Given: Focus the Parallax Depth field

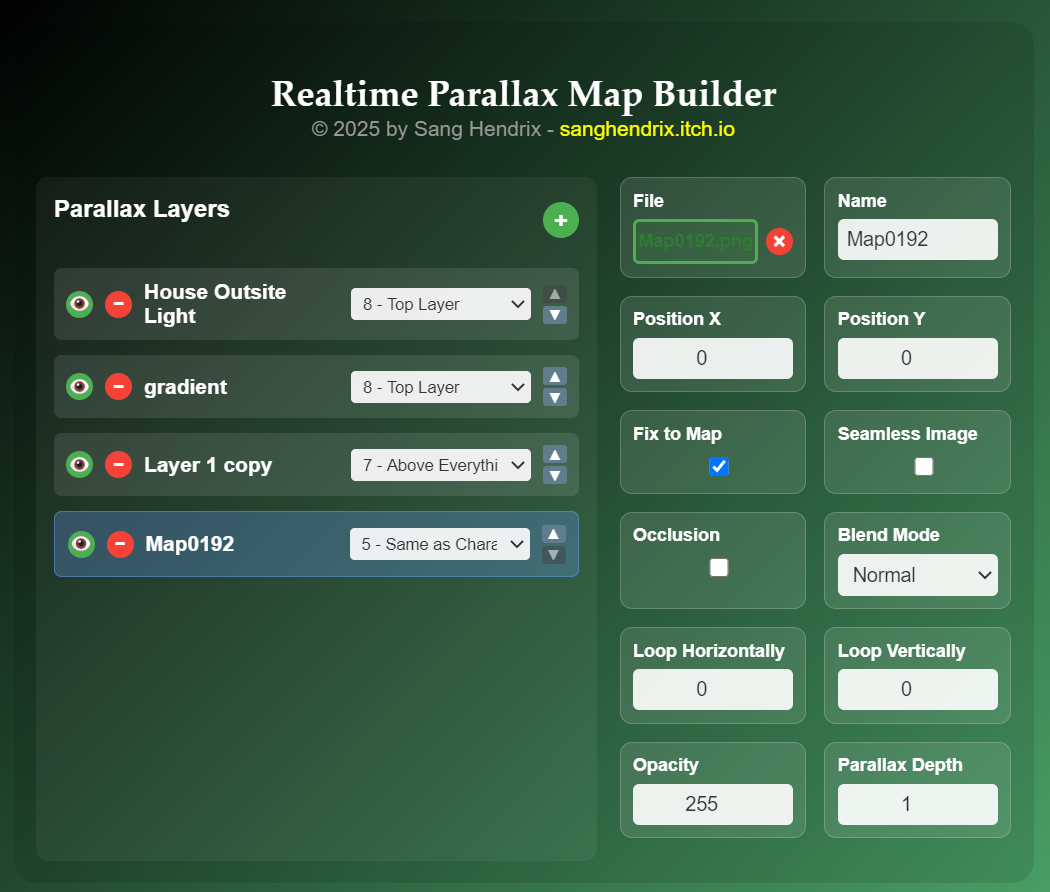Looking at the screenshot, I should 917,804.
